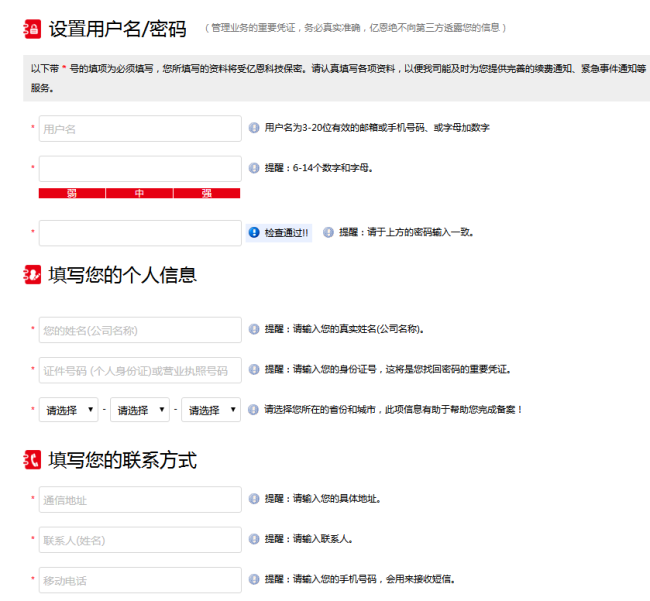The image size is (650, 601).
Task: Click the 移动电话 mobile phone field
Action: tap(140, 580)
